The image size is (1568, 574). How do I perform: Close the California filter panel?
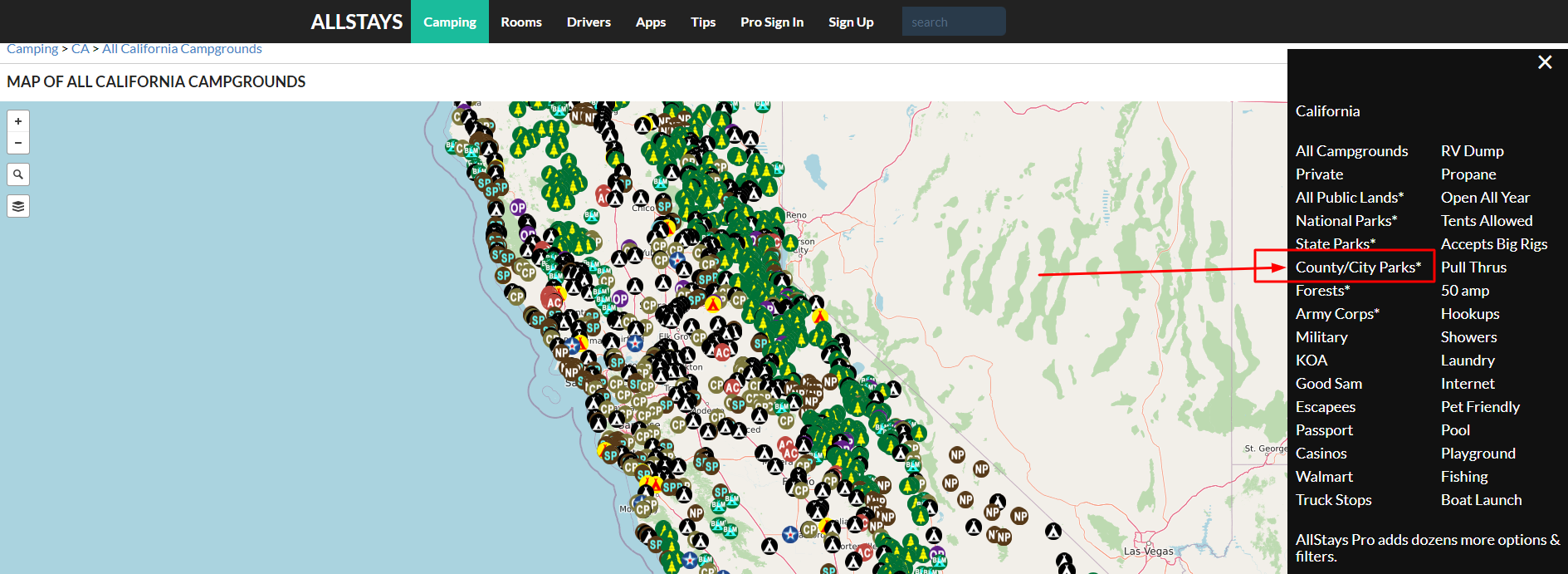tap(1545, 62)
